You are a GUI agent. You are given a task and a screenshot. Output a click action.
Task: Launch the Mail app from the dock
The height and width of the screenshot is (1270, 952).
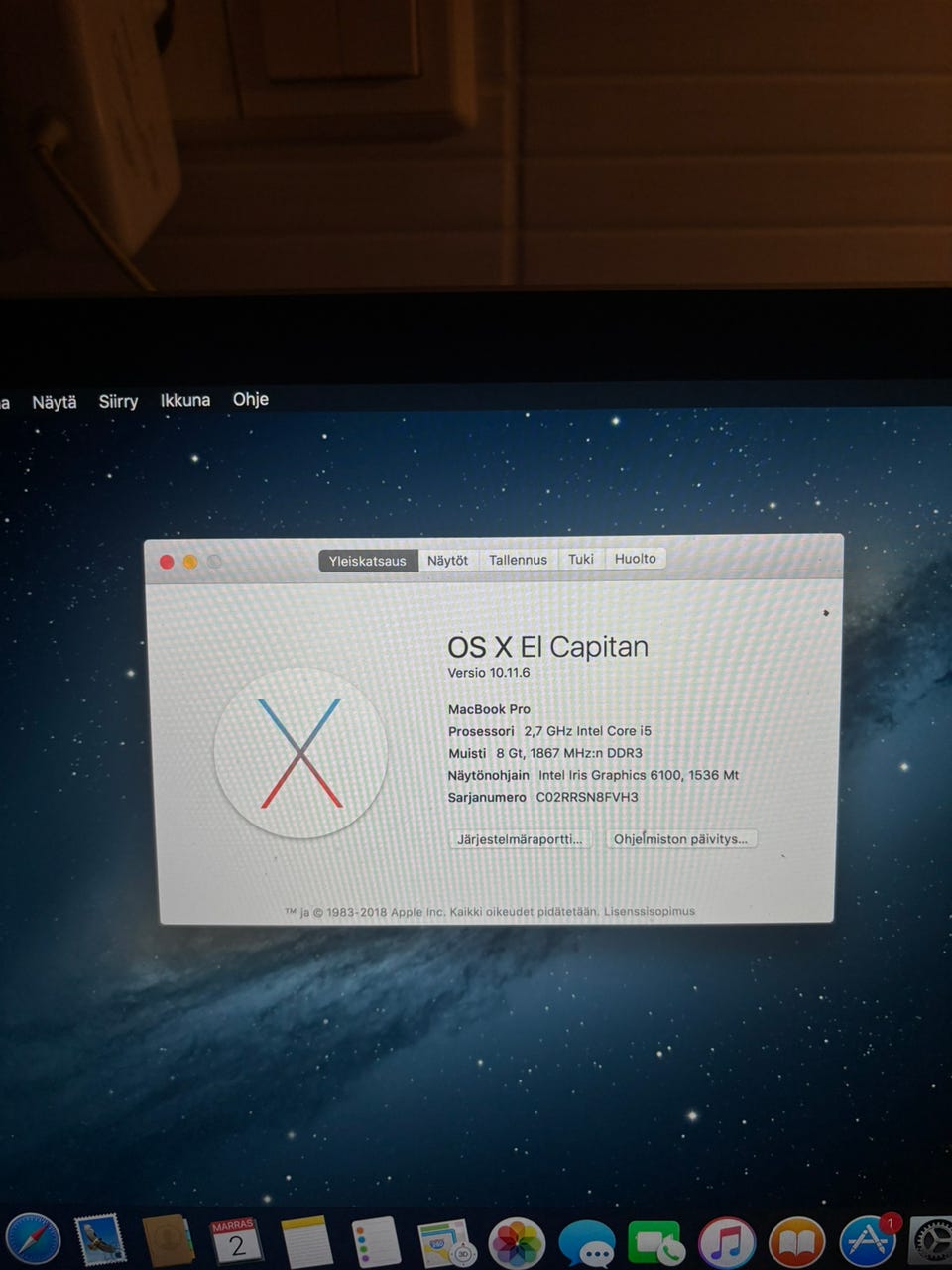coord(100,1240)
